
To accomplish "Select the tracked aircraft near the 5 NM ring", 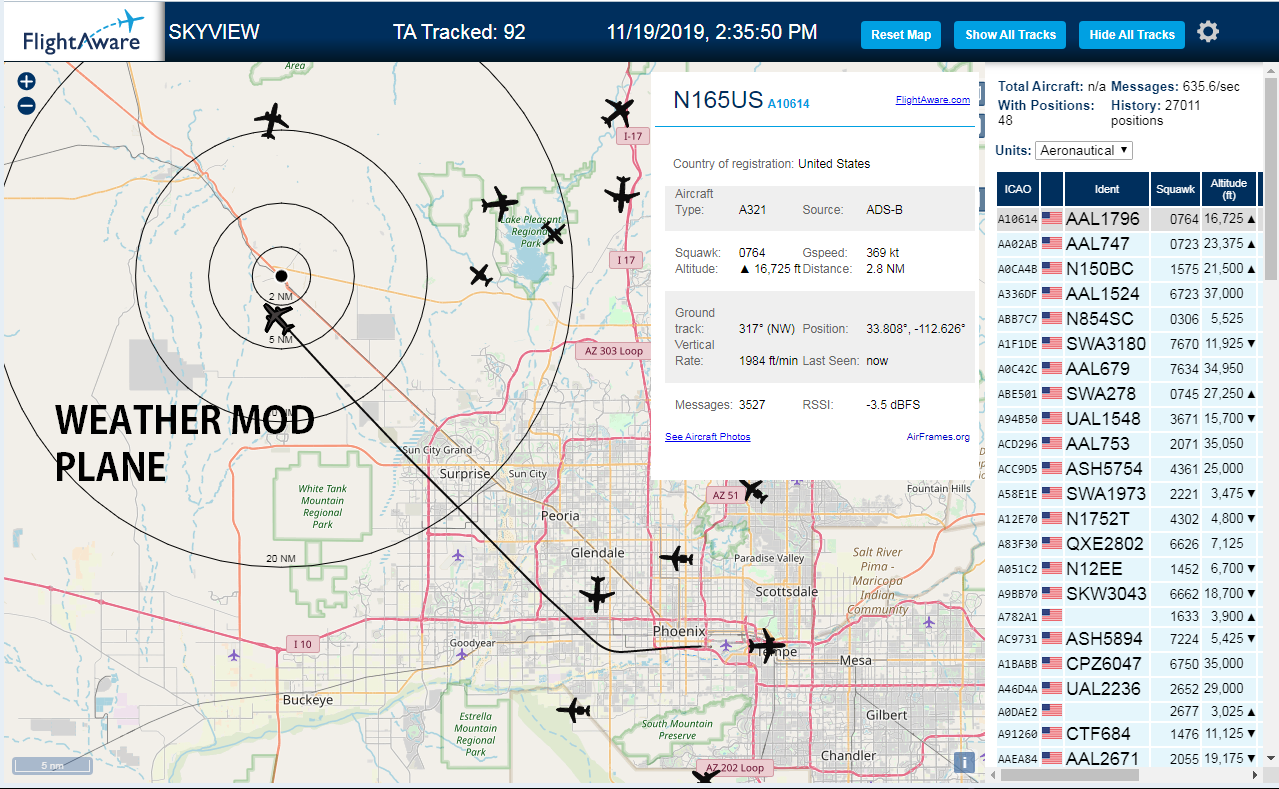I will pyautogui.click(x=277, y=318).
